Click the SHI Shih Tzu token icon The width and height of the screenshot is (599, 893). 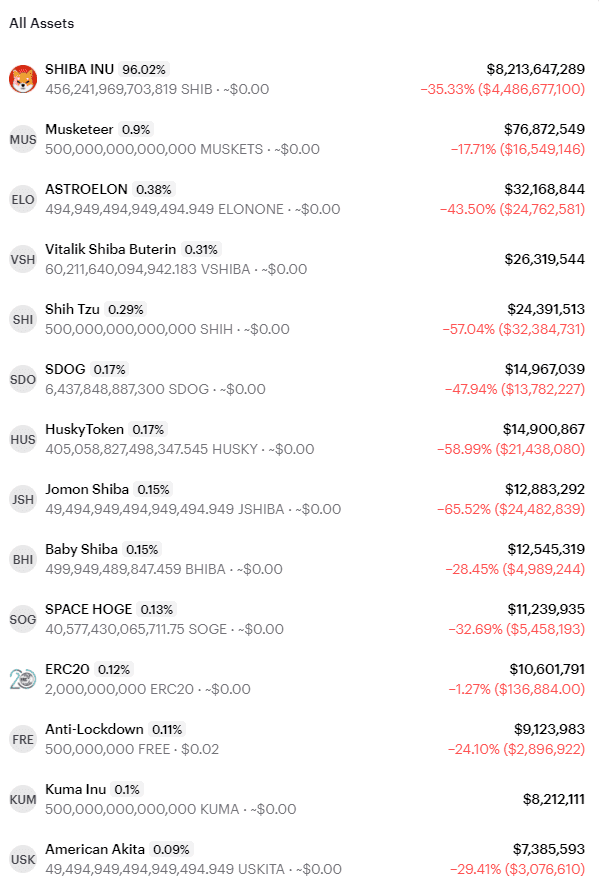(x=23, y=319)
